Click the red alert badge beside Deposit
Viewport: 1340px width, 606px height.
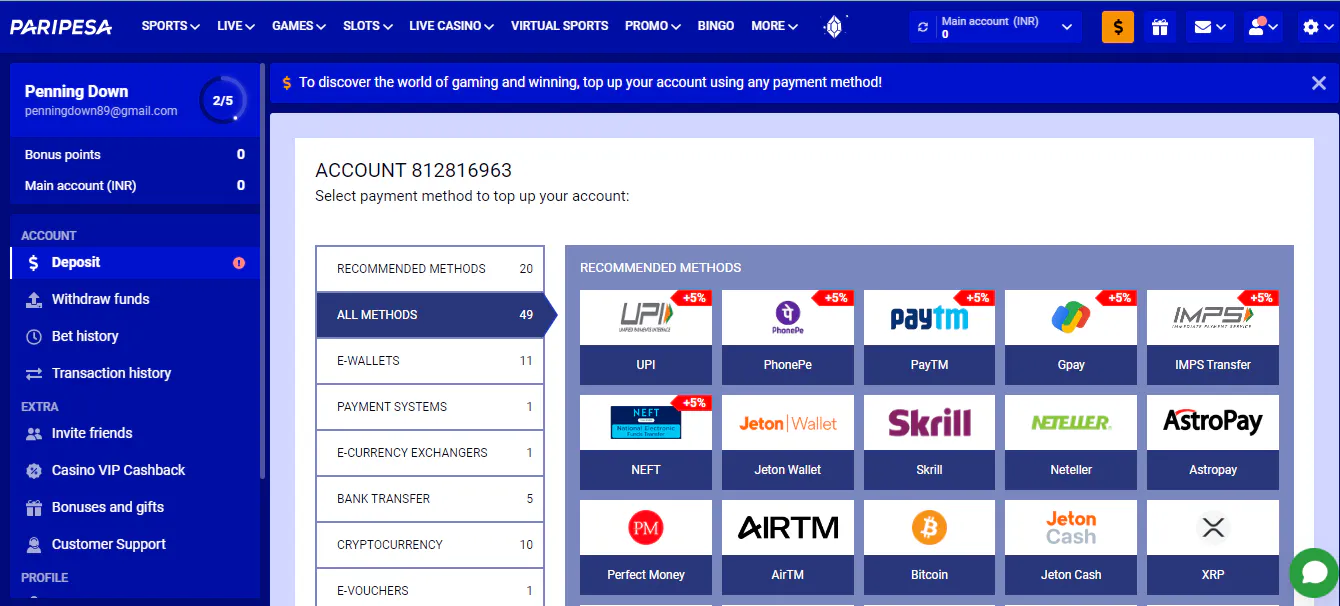(239, 263)
